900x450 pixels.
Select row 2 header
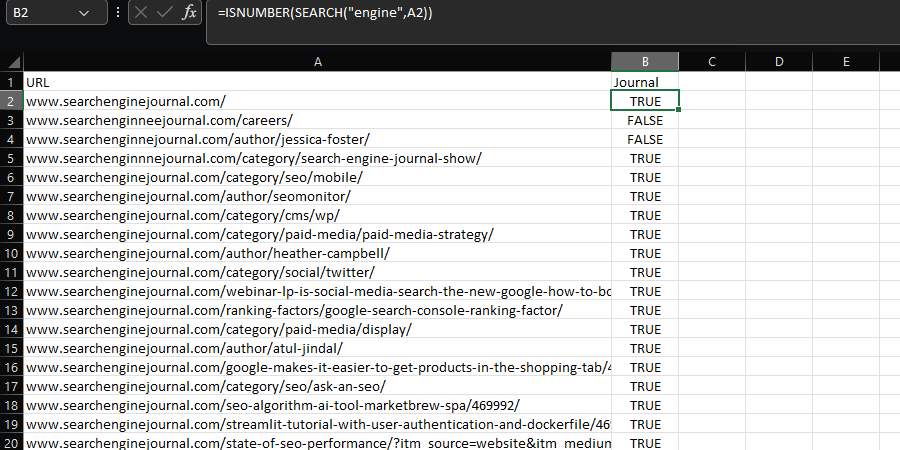[x=11, y=101]
